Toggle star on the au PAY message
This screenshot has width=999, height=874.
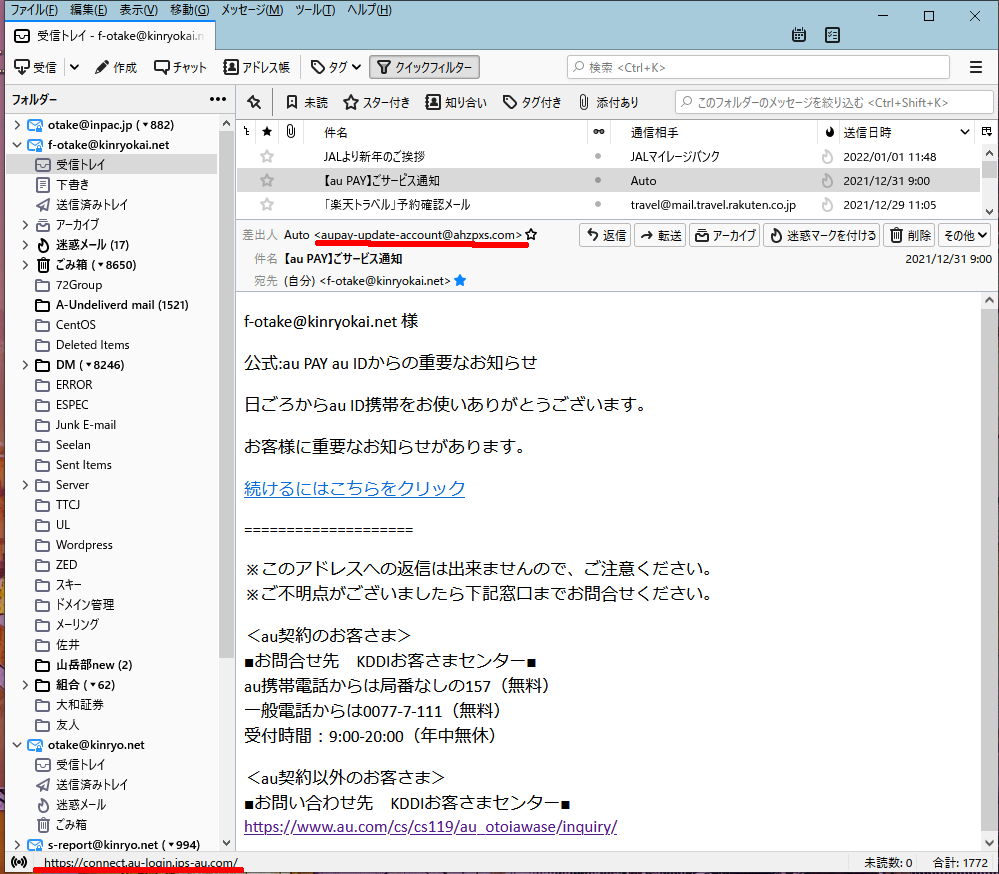point(267,181)
